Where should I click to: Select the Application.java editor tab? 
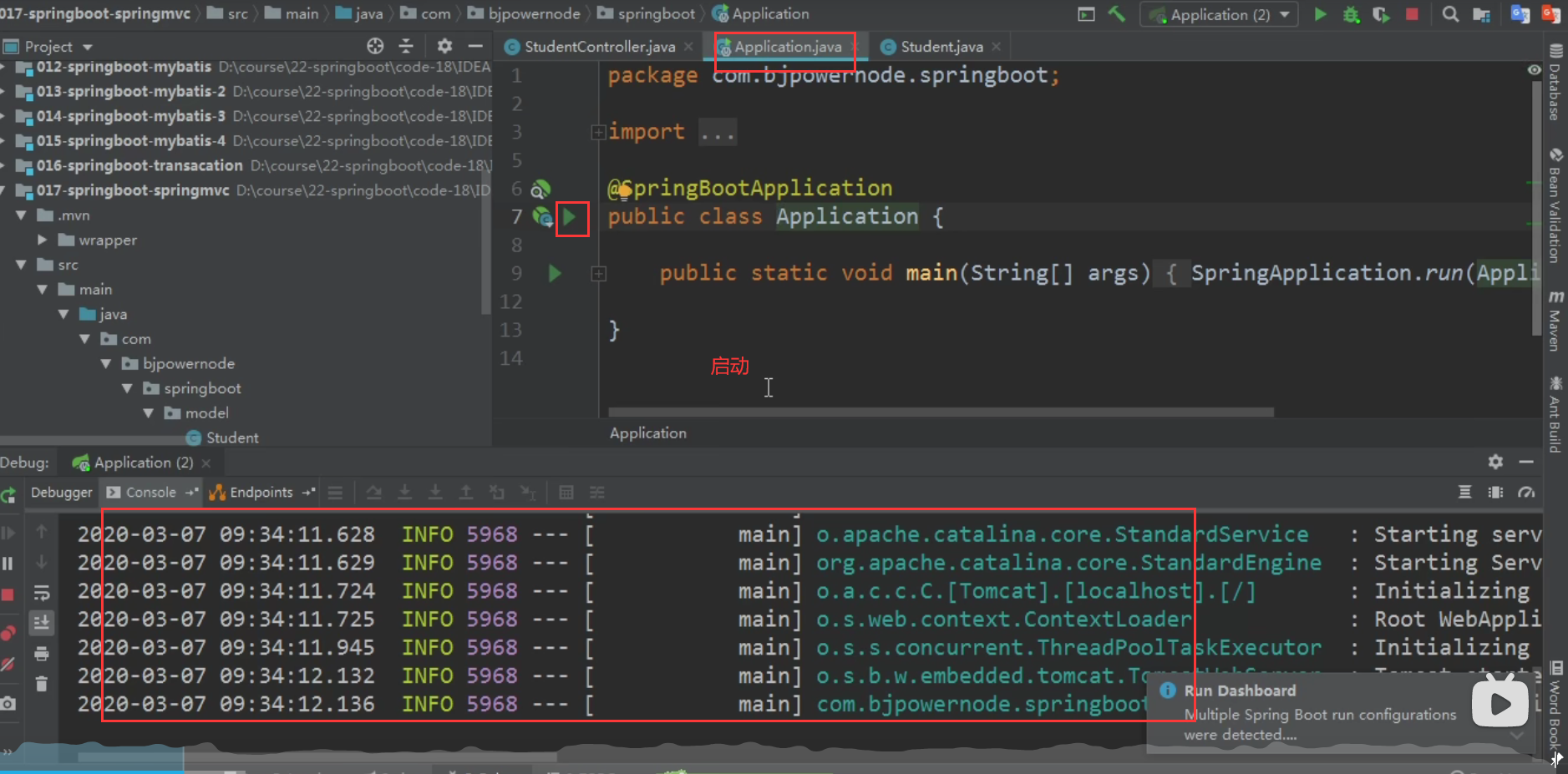pos(786,47)
